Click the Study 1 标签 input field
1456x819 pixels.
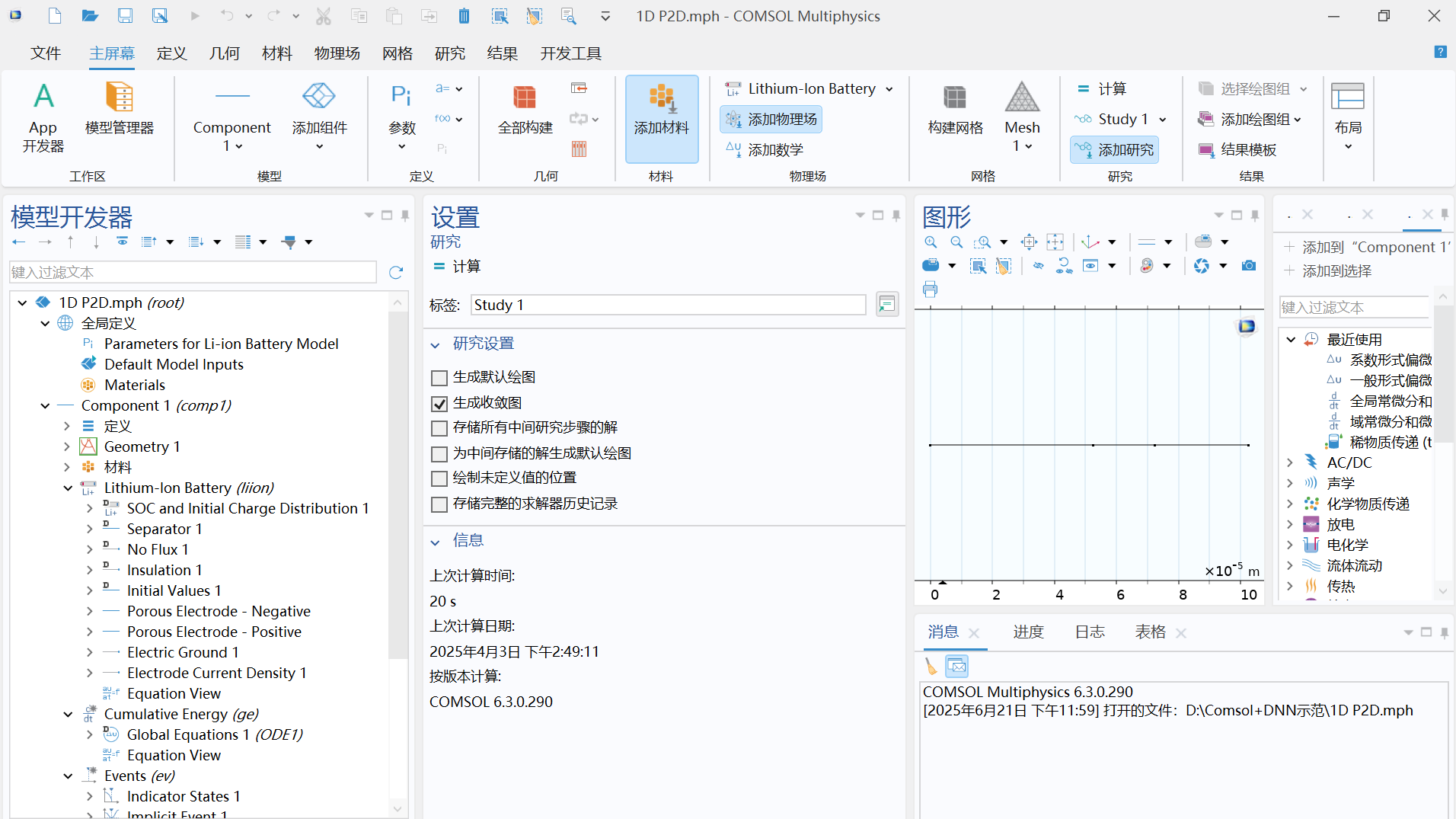coord(666,304)
